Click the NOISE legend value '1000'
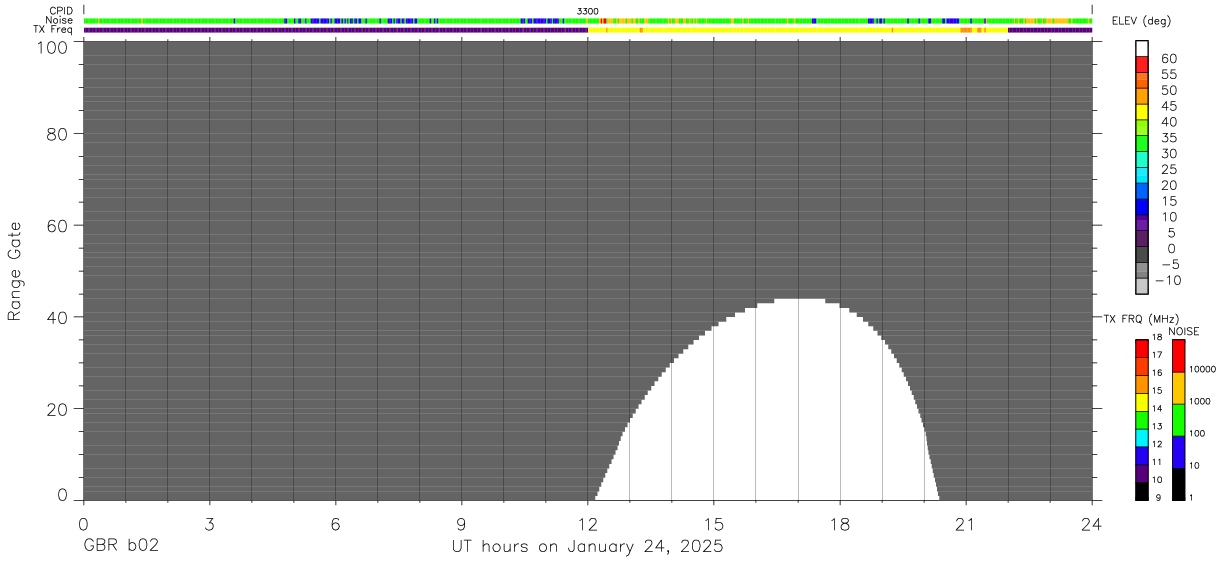1228x567 pixels. [x=1200, y=401]
